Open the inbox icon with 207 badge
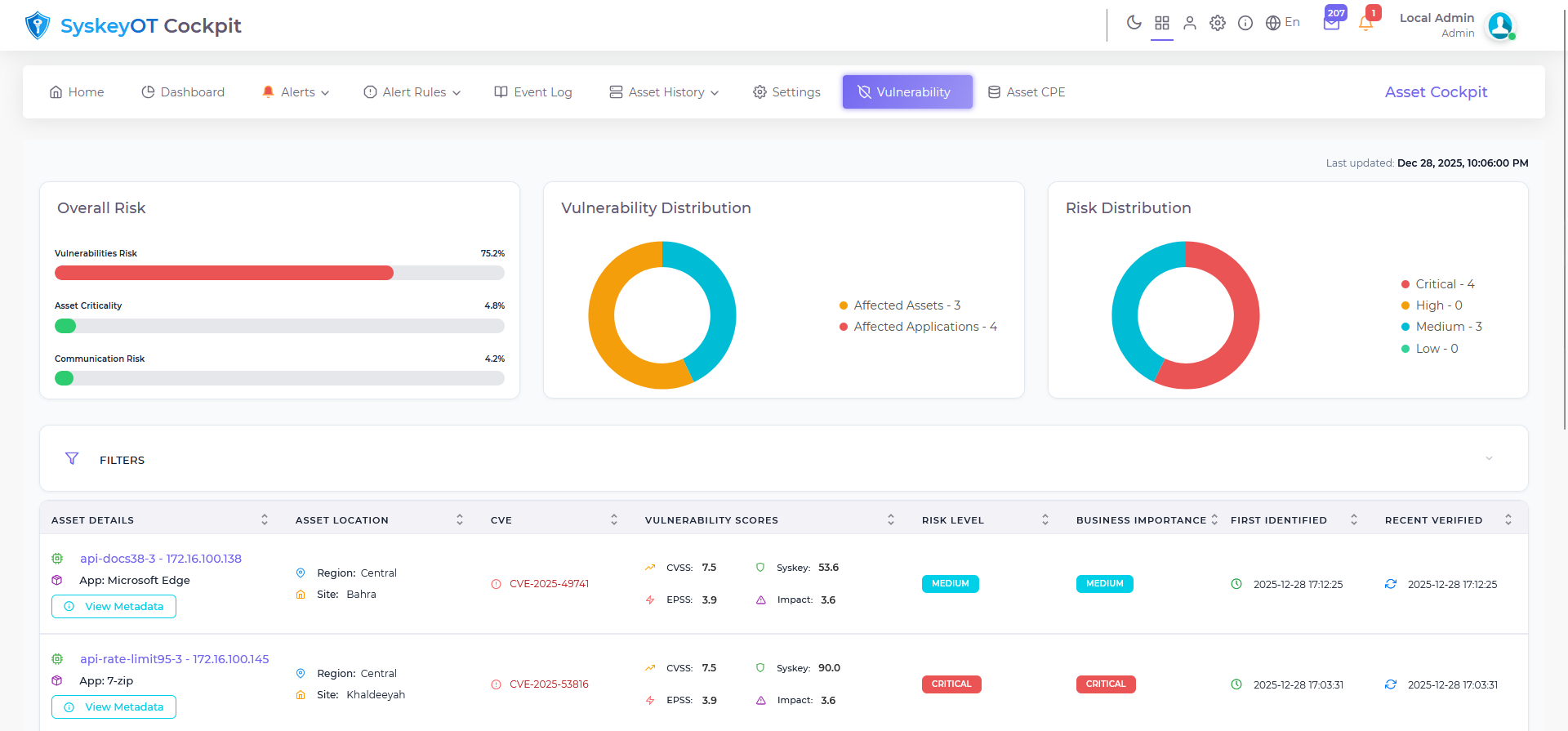Screen dimensions: 1568x731 point(1331,23)
